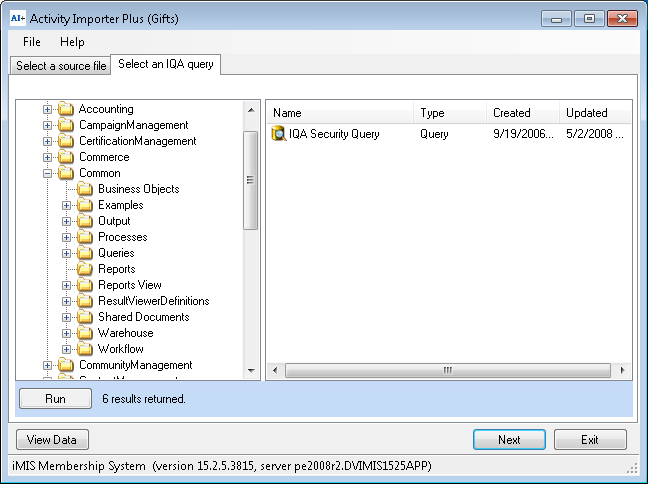648x484 pixels.
Task: Click the horizontal scrollbar in results list
Action: tap(448, 370)
